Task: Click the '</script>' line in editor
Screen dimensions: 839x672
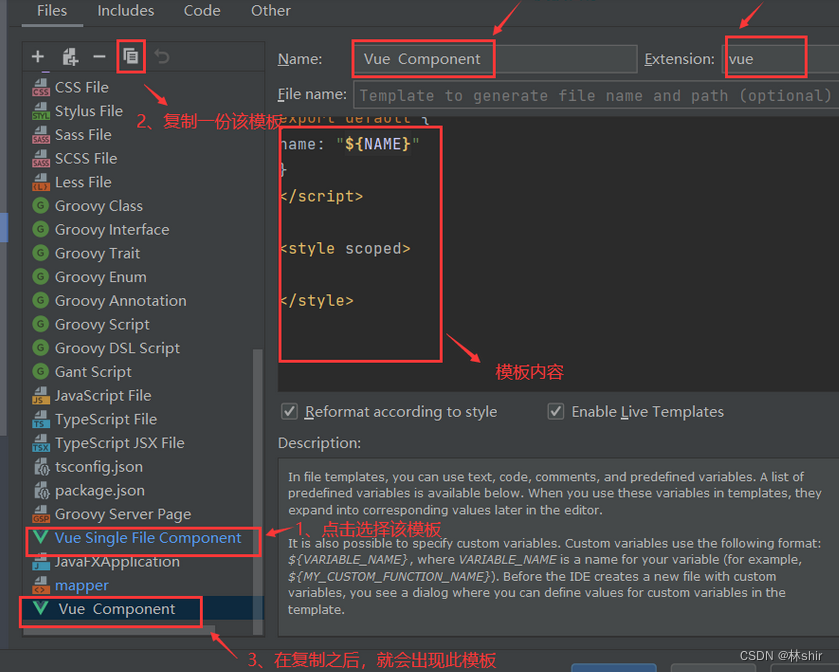Action: (x=321, y=196)
